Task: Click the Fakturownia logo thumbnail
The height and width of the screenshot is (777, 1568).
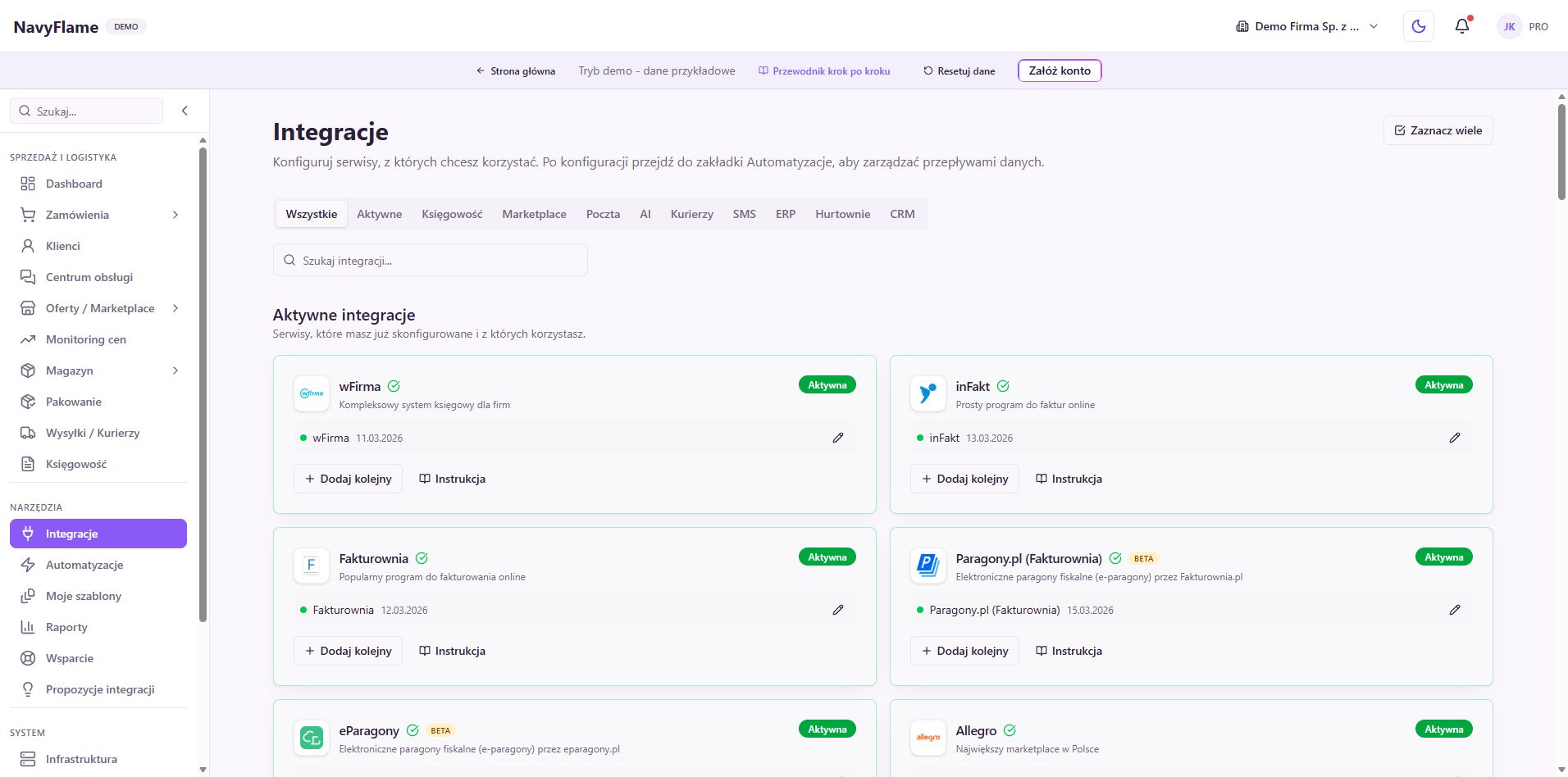Action: pos(312,566)
